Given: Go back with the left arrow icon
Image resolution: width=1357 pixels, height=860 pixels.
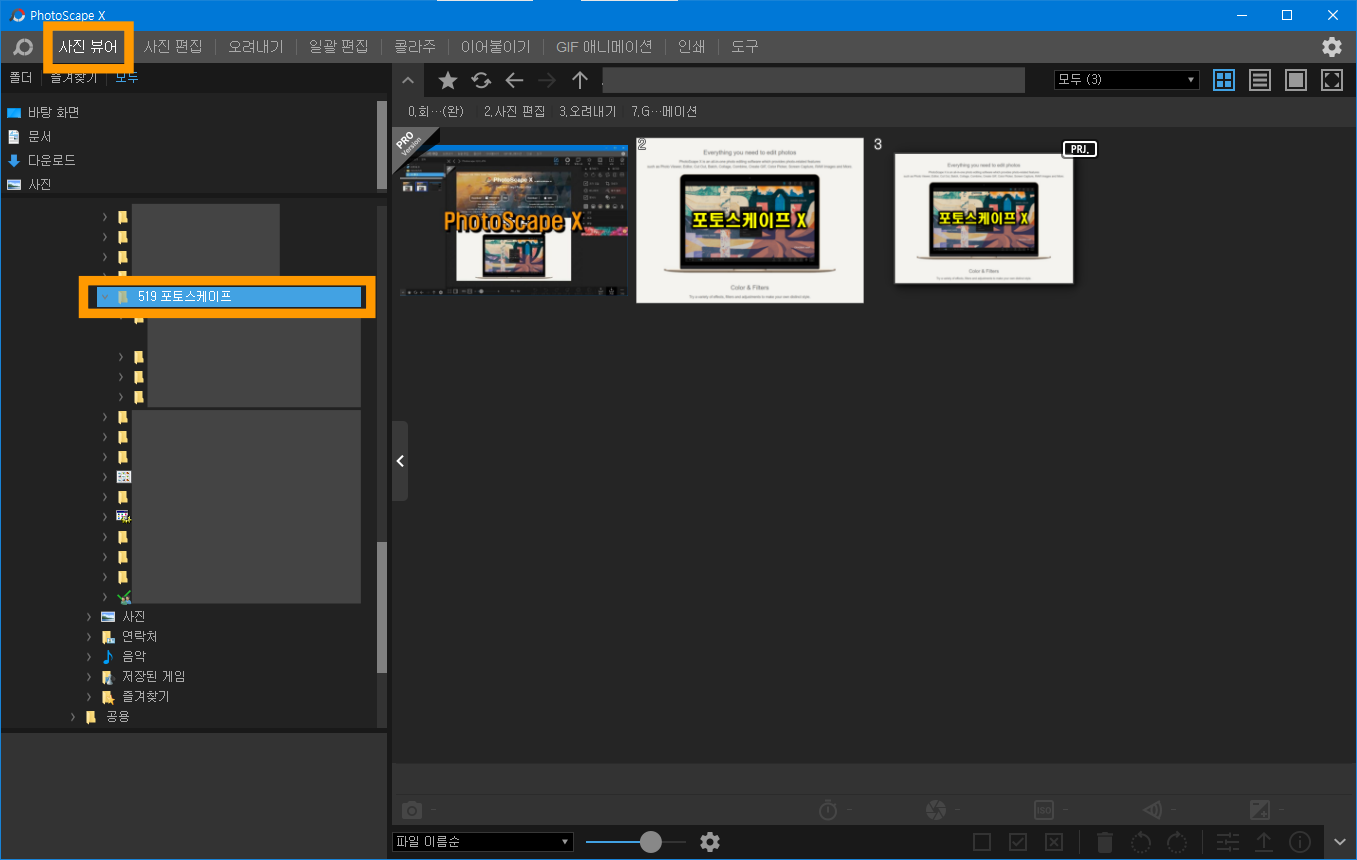Looking at the screenshot, I should [x=514, y=80].
